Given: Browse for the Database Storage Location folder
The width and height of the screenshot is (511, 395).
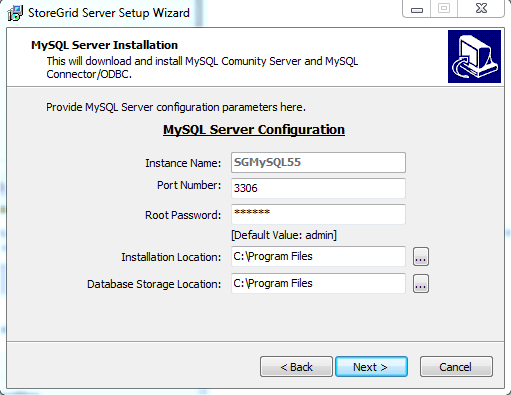Looking at the screenshot, I should click(421, 284).
